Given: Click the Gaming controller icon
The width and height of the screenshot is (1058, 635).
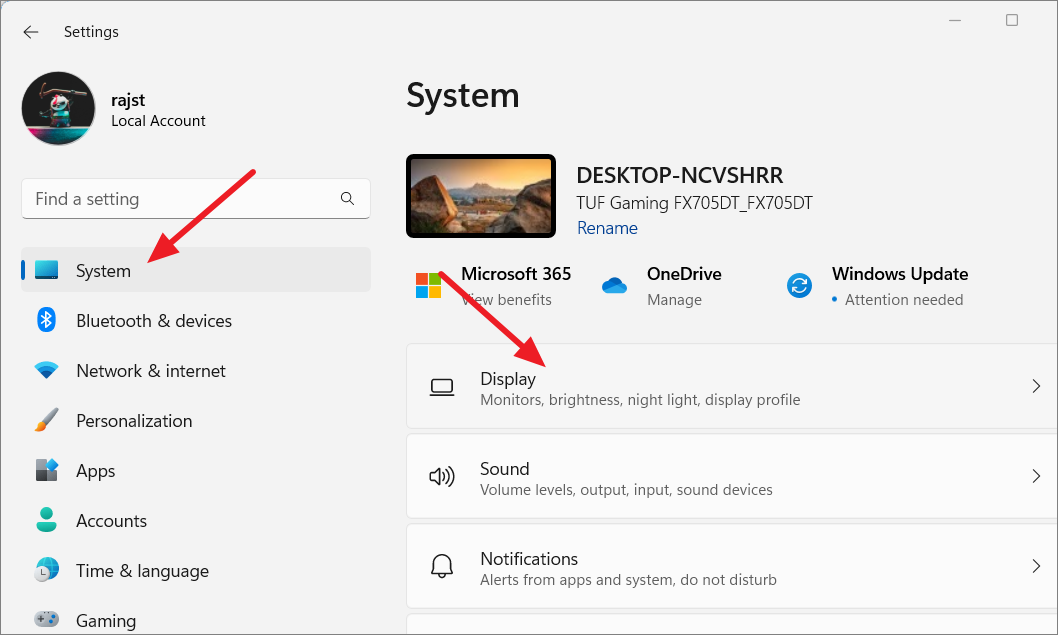Looking at the screenshot, I should (46, 620).
